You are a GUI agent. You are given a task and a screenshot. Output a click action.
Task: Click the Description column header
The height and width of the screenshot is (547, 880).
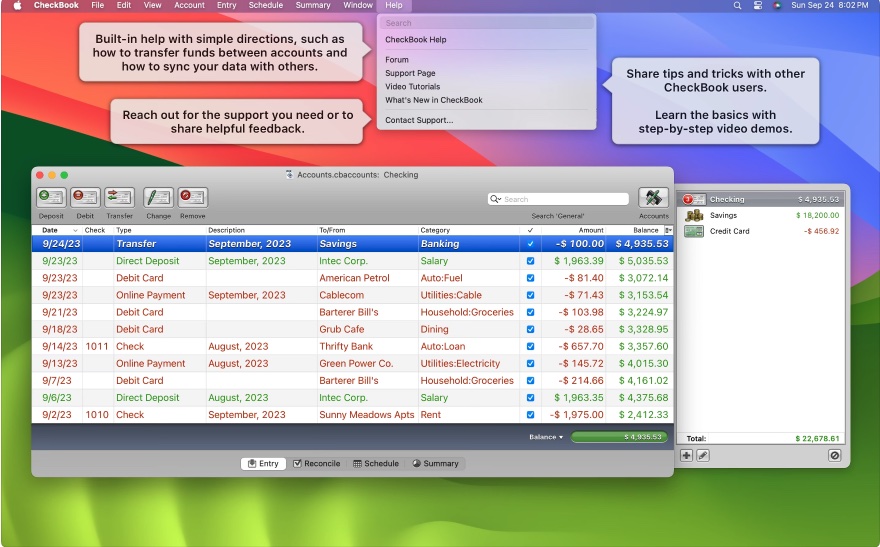pyautogui.click(x=261, y=230)
